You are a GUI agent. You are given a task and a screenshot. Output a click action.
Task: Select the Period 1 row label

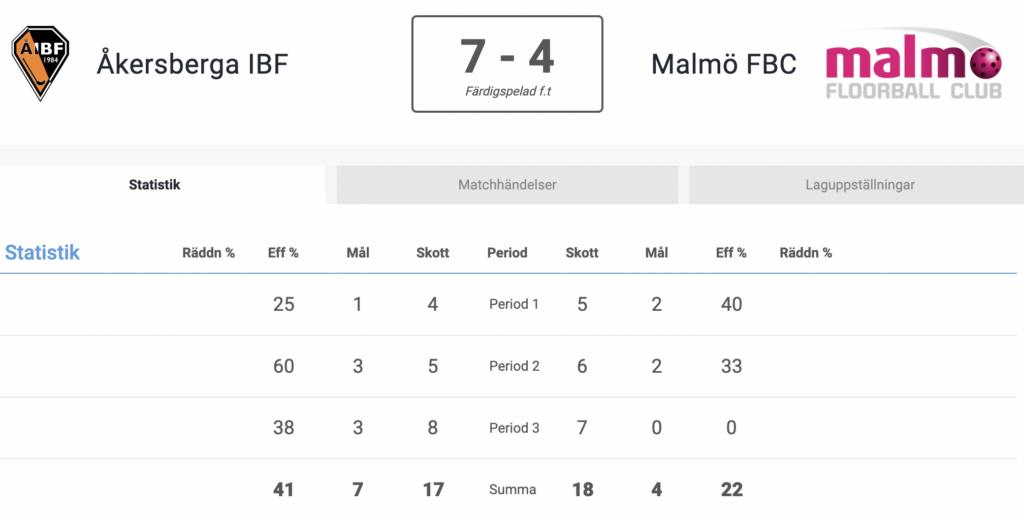514,304
